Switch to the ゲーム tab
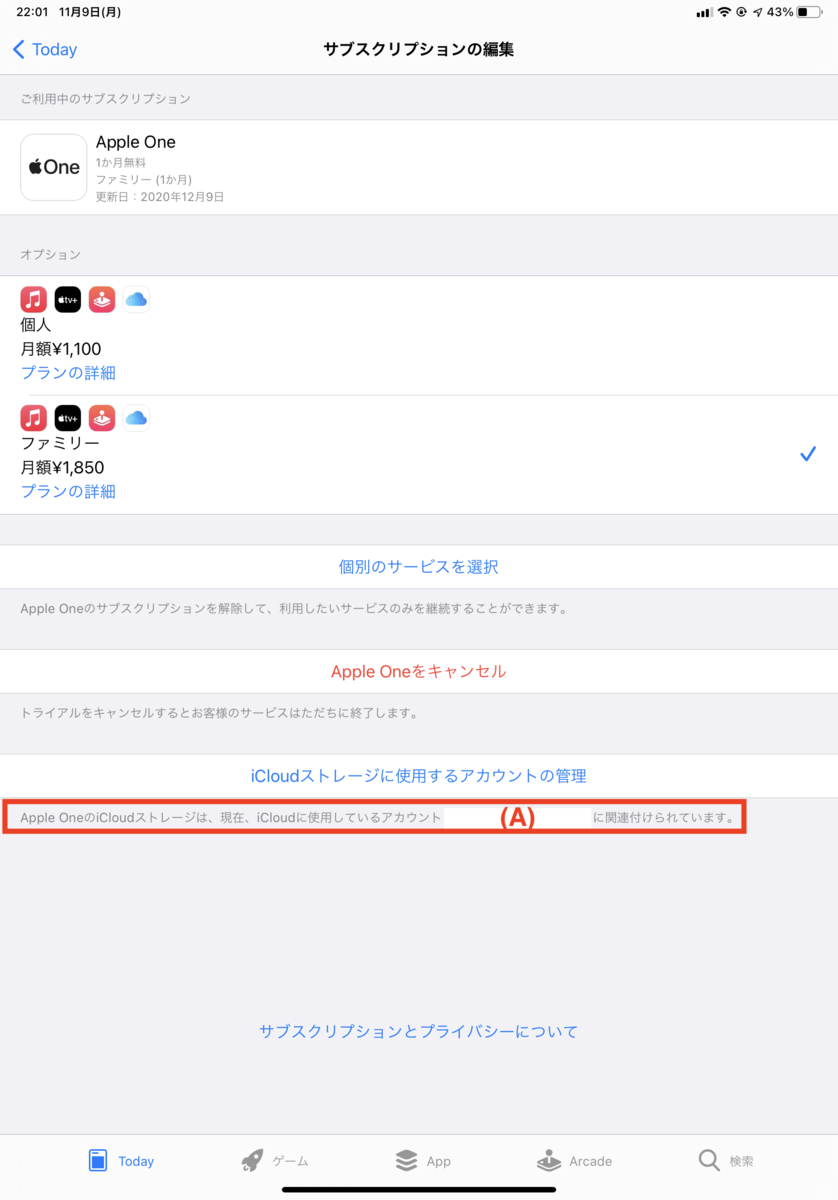The height and width of the screenshot is (1200, 838). 275,1161
